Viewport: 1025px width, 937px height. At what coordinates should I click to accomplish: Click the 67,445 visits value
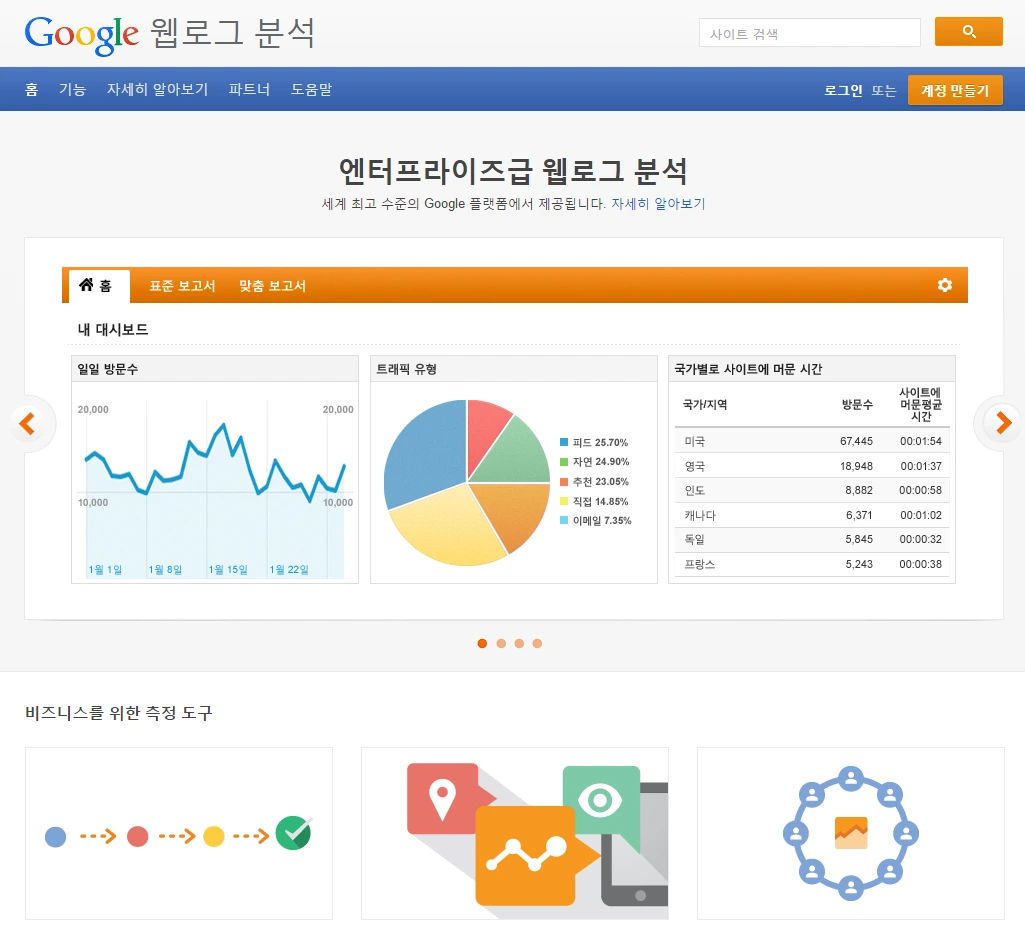[x=856, y=441]
